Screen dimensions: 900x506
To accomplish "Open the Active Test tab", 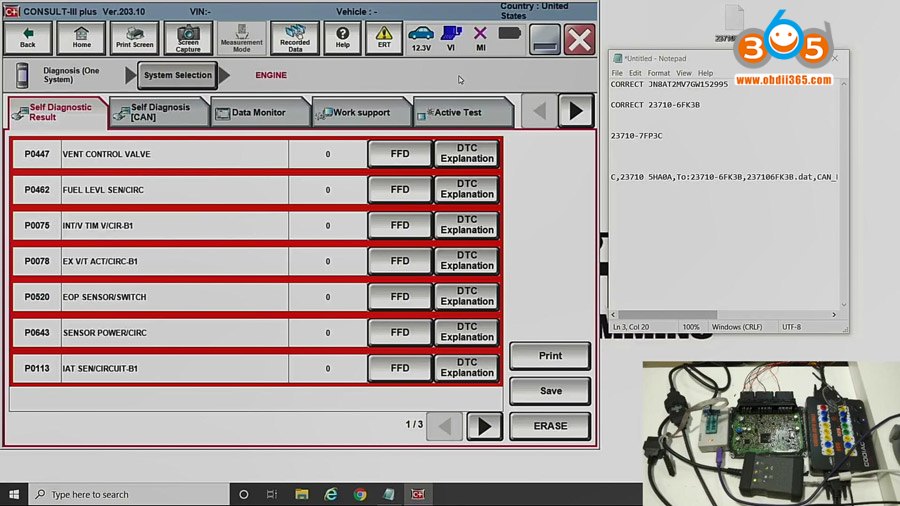I will click(461, 112).
